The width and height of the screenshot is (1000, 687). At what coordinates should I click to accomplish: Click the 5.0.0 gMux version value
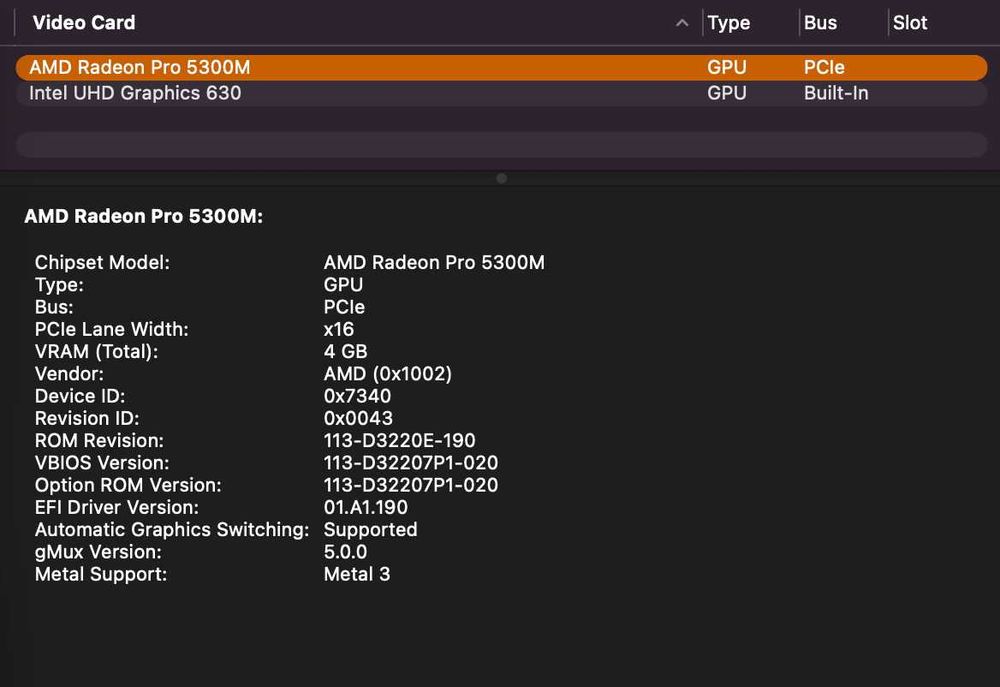tap(345, 552)
